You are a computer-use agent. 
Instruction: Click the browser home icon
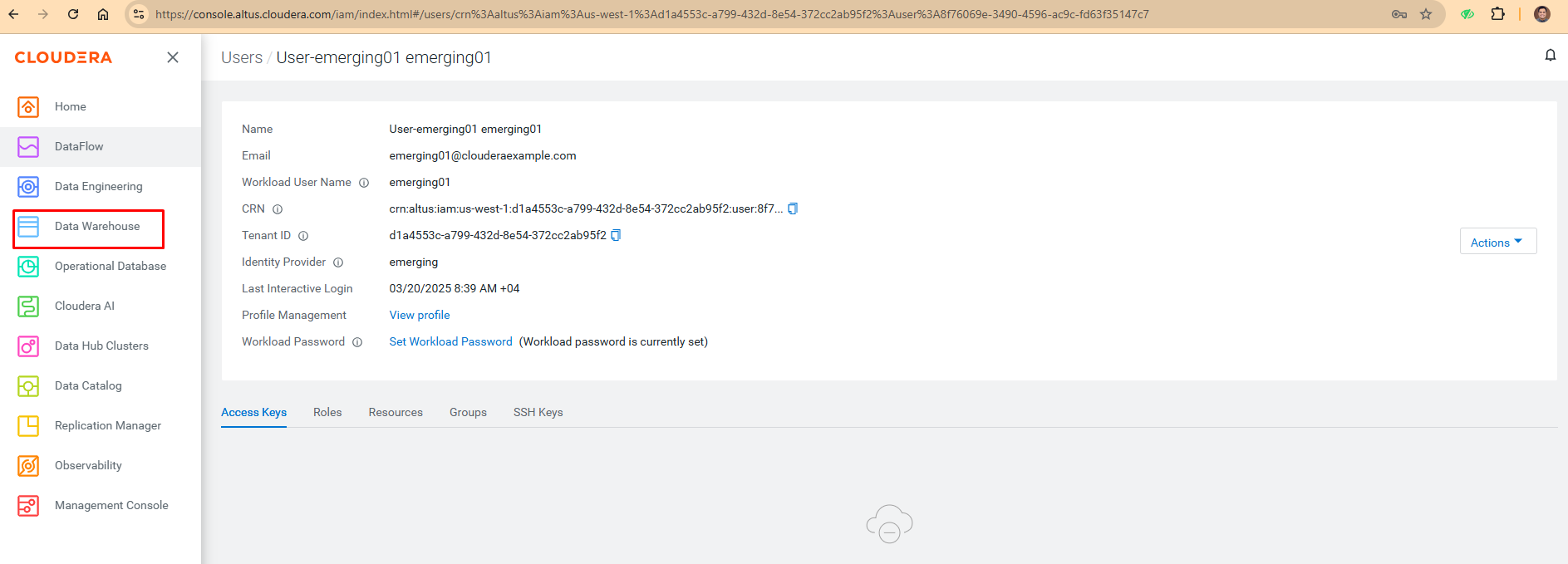103,14
